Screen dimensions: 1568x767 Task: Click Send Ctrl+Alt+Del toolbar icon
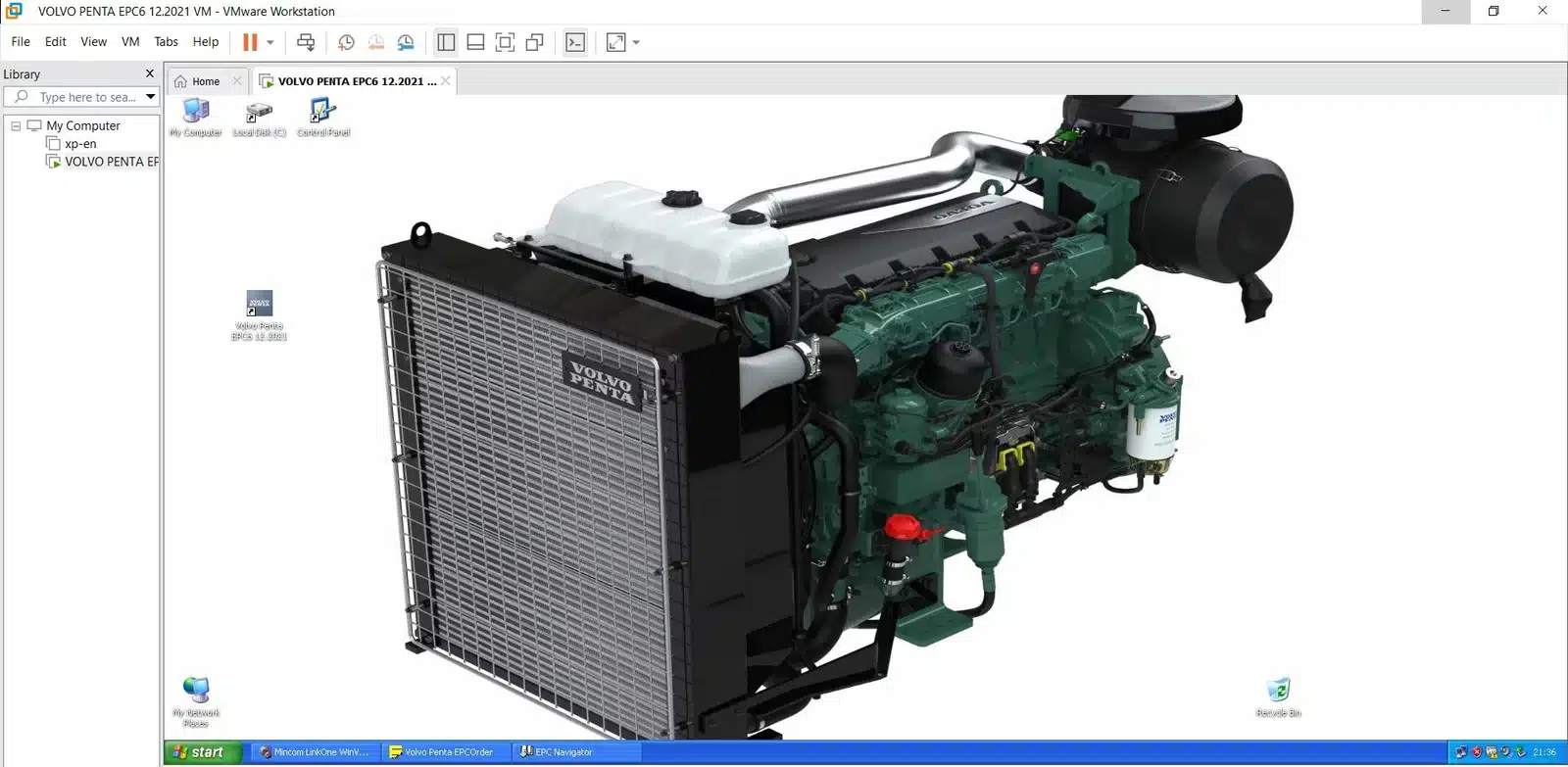coord(306,42)
